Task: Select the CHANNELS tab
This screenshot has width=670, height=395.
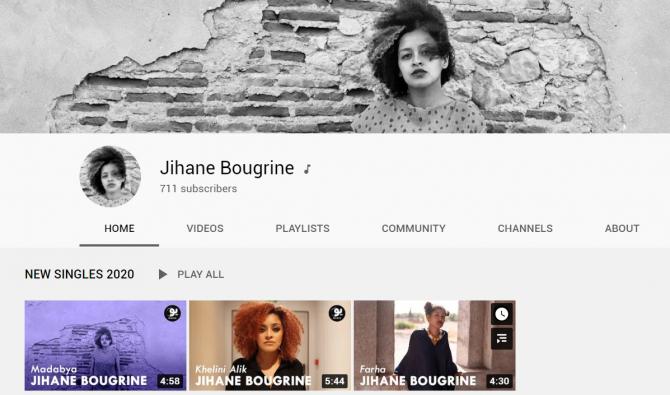Action: pos(525,229)
